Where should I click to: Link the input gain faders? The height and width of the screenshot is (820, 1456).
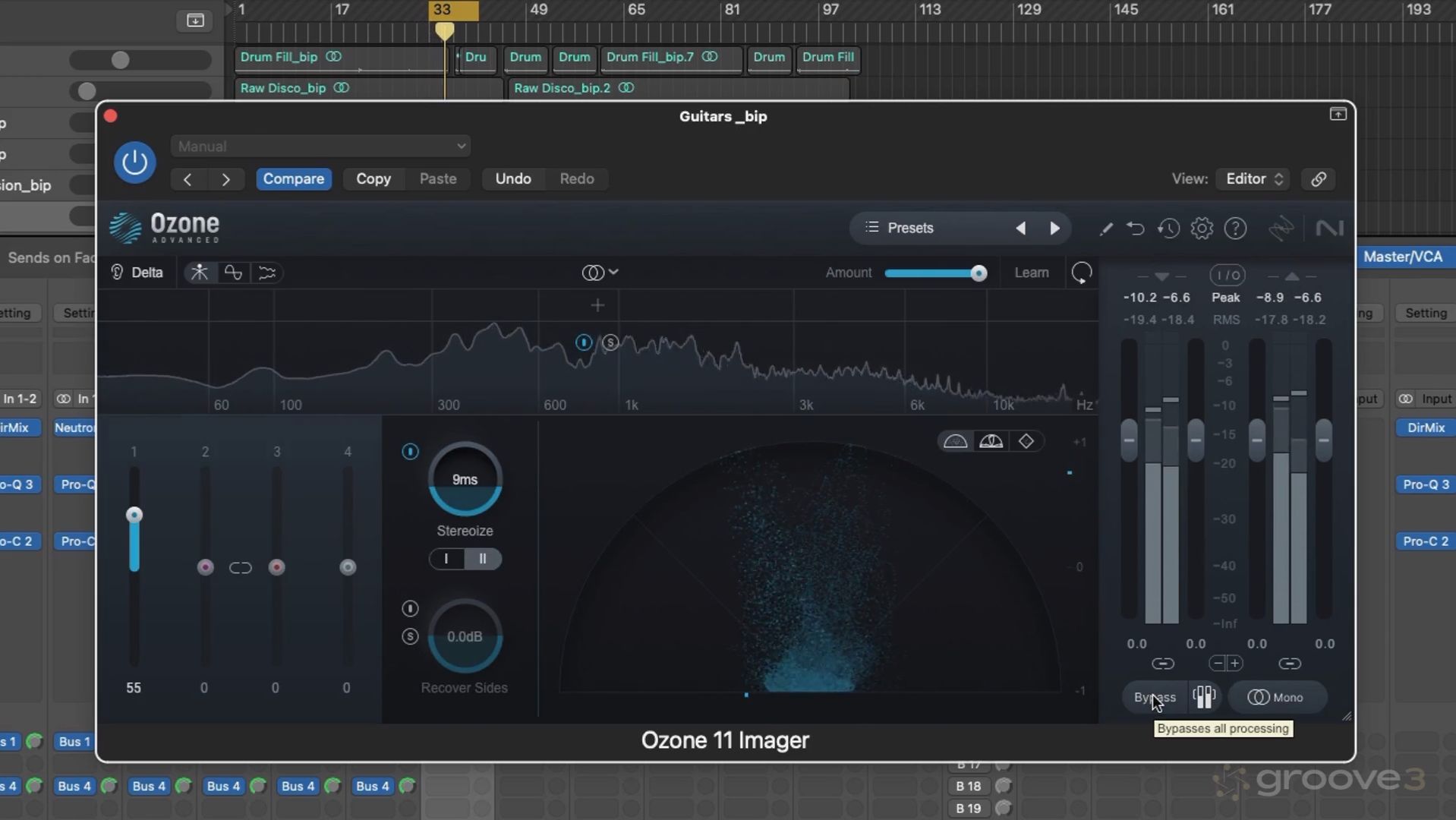pyautogui.click(x=1163, y=664)
